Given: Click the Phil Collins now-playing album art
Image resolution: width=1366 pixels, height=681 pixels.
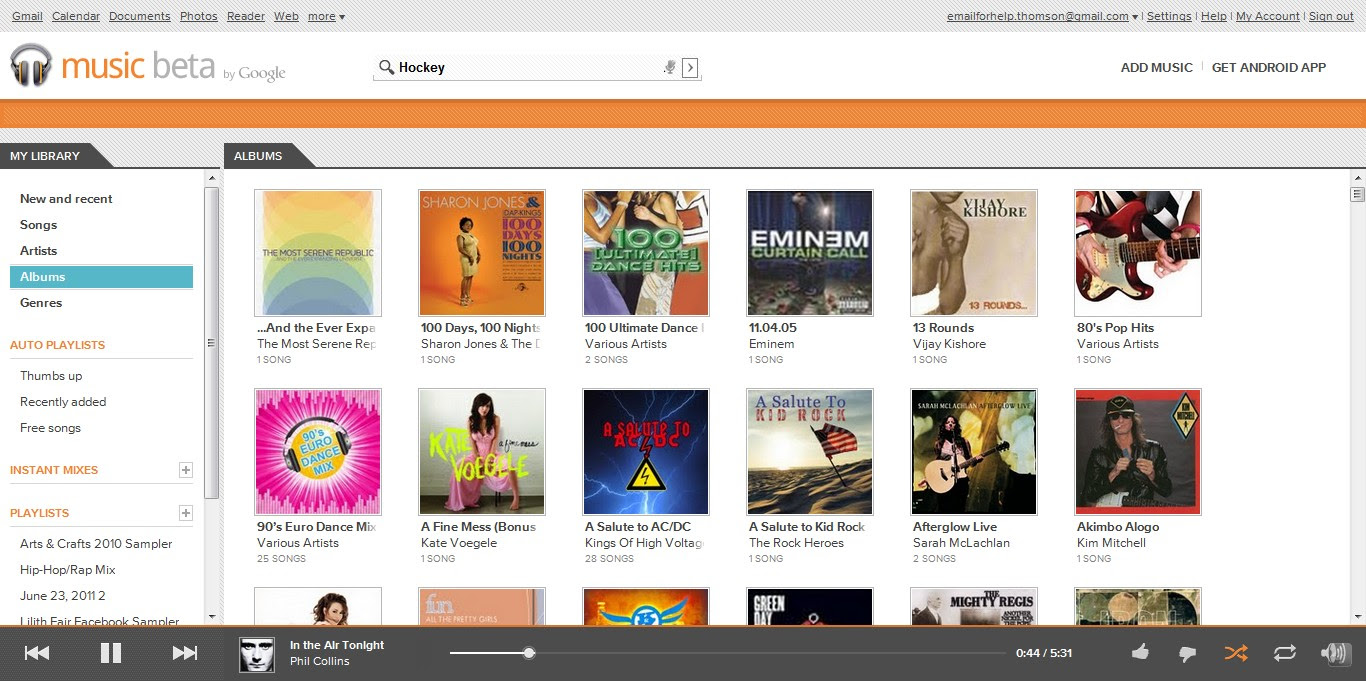Looking at the screenshot, I should point(256,654).
